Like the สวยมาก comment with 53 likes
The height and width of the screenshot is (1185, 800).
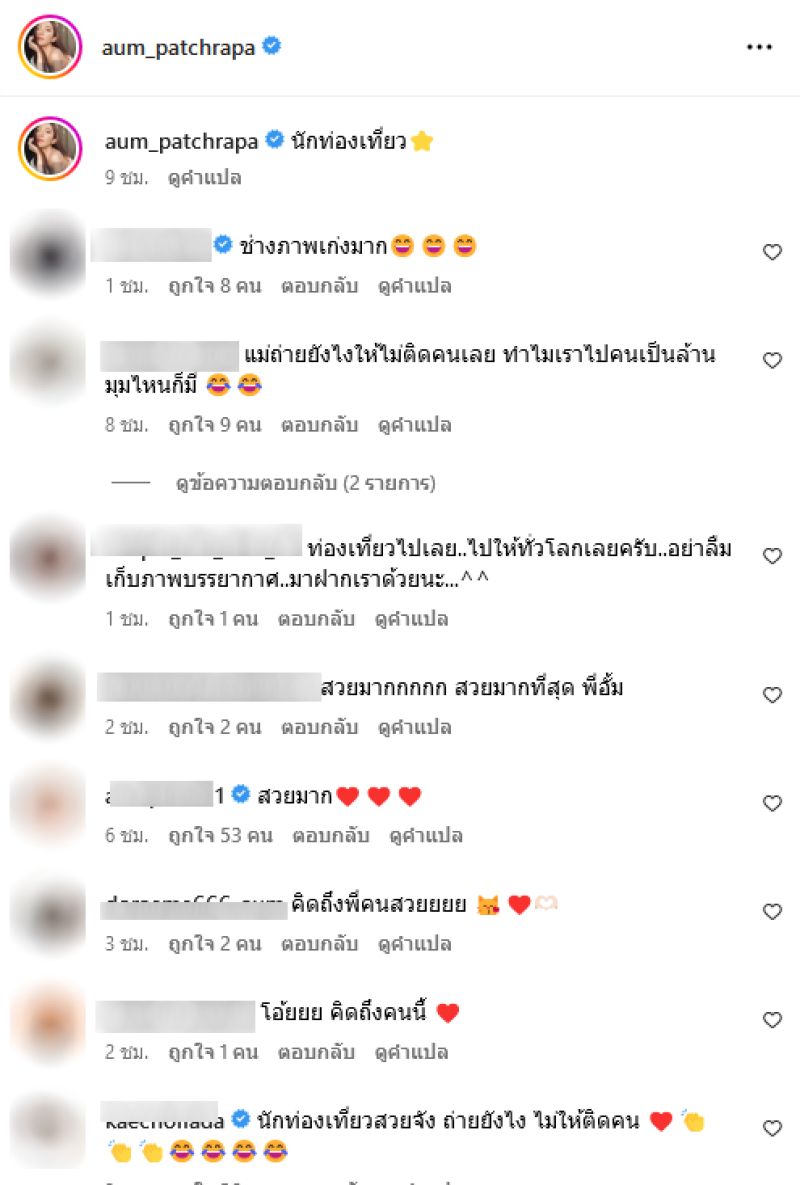[772, 803]
